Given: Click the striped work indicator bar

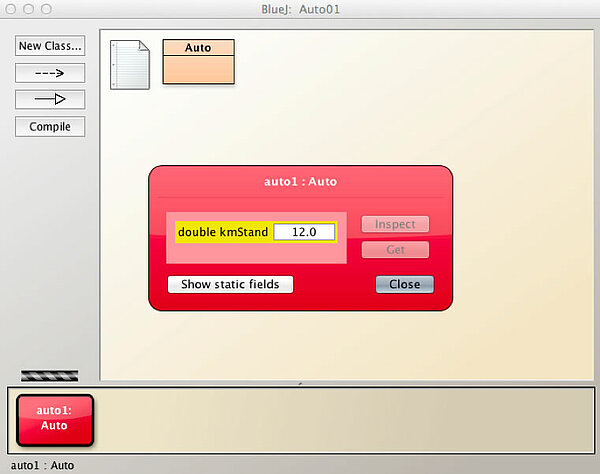Looking at the screenshot, I should pos(49,376).
